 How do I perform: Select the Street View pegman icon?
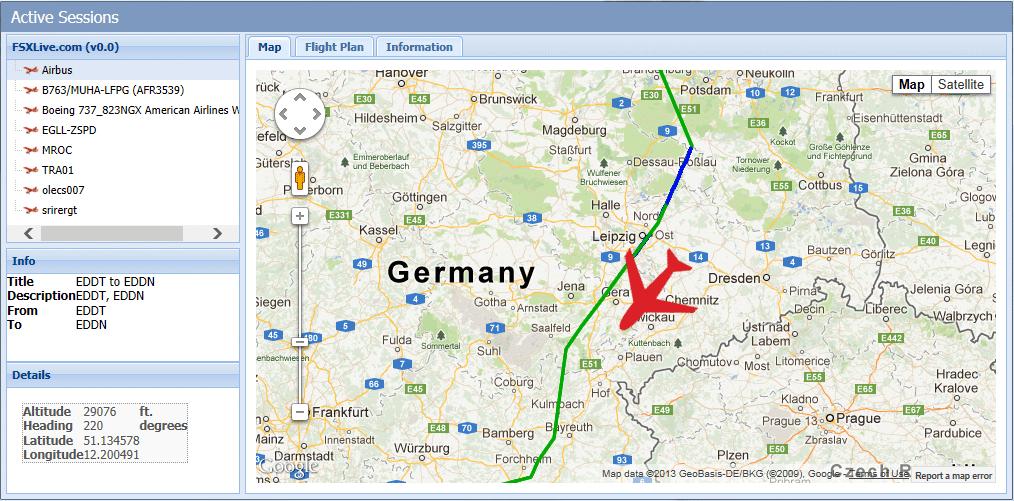tap(299, 178)
